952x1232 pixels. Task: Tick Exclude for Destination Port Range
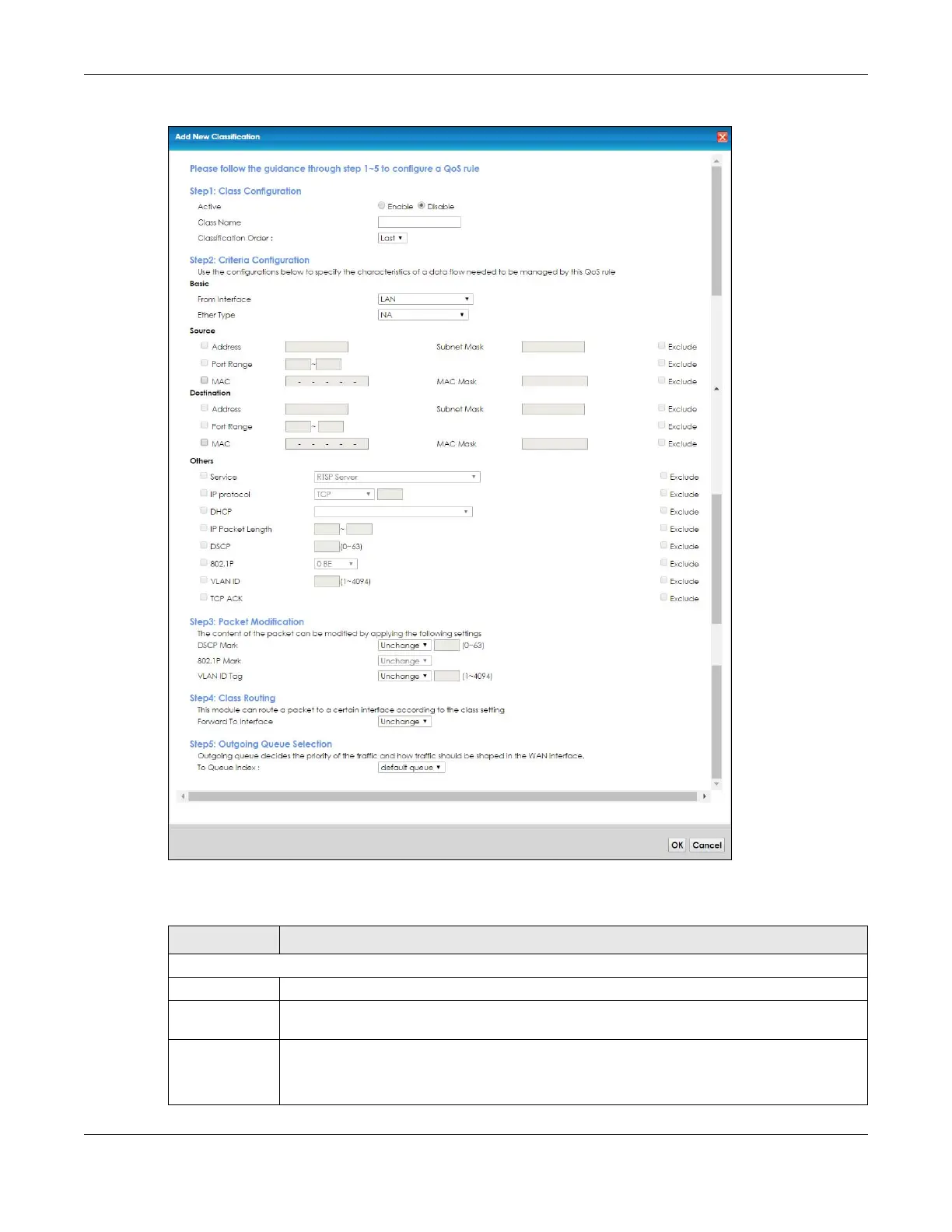coord(661,425)
